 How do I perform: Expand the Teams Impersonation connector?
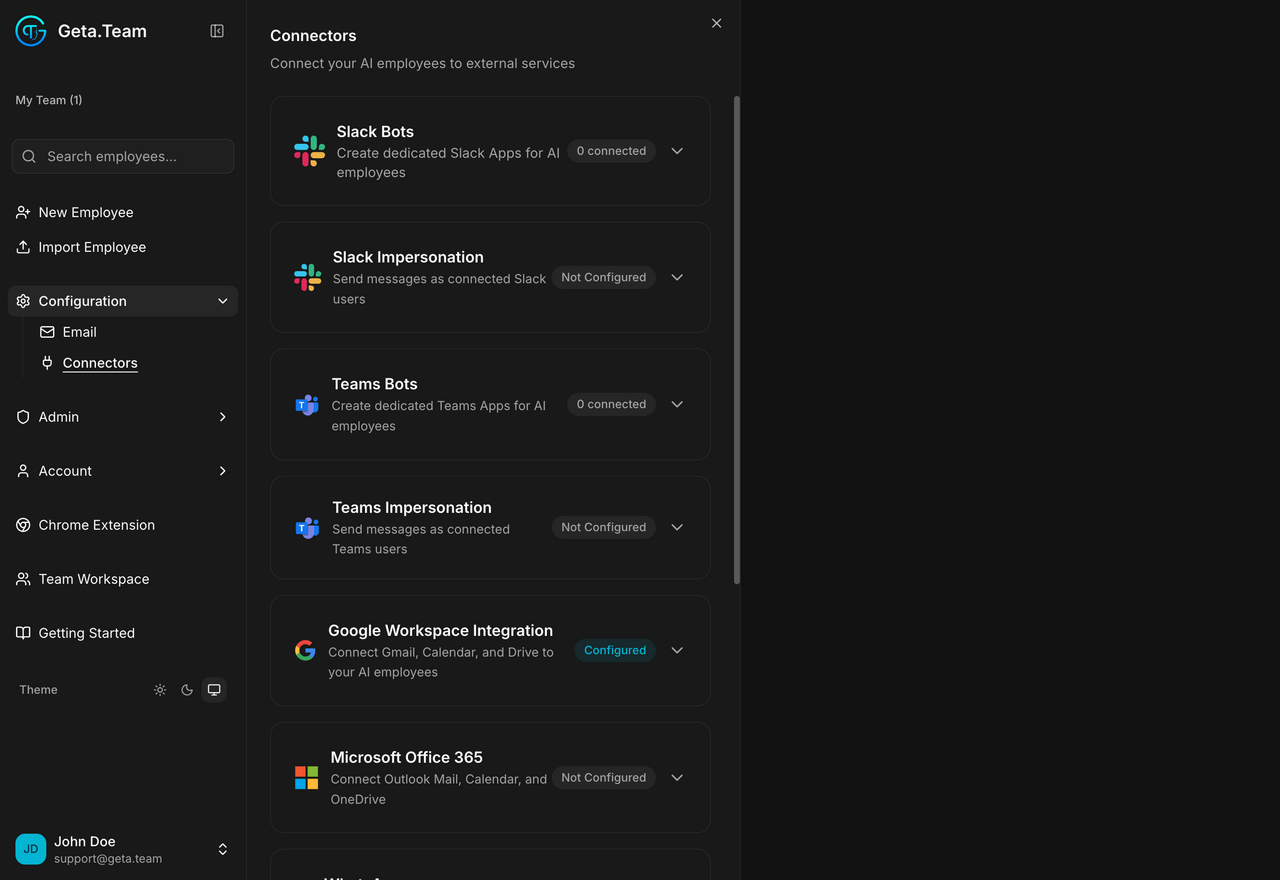click(x=677, y=527)
